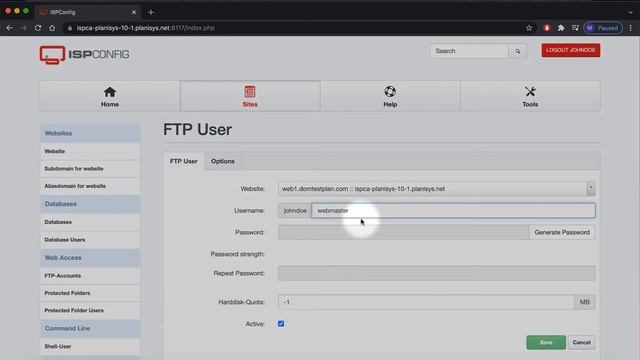Bookmark this page with star icon
This screenshot has width=640, height=360.
529,28
